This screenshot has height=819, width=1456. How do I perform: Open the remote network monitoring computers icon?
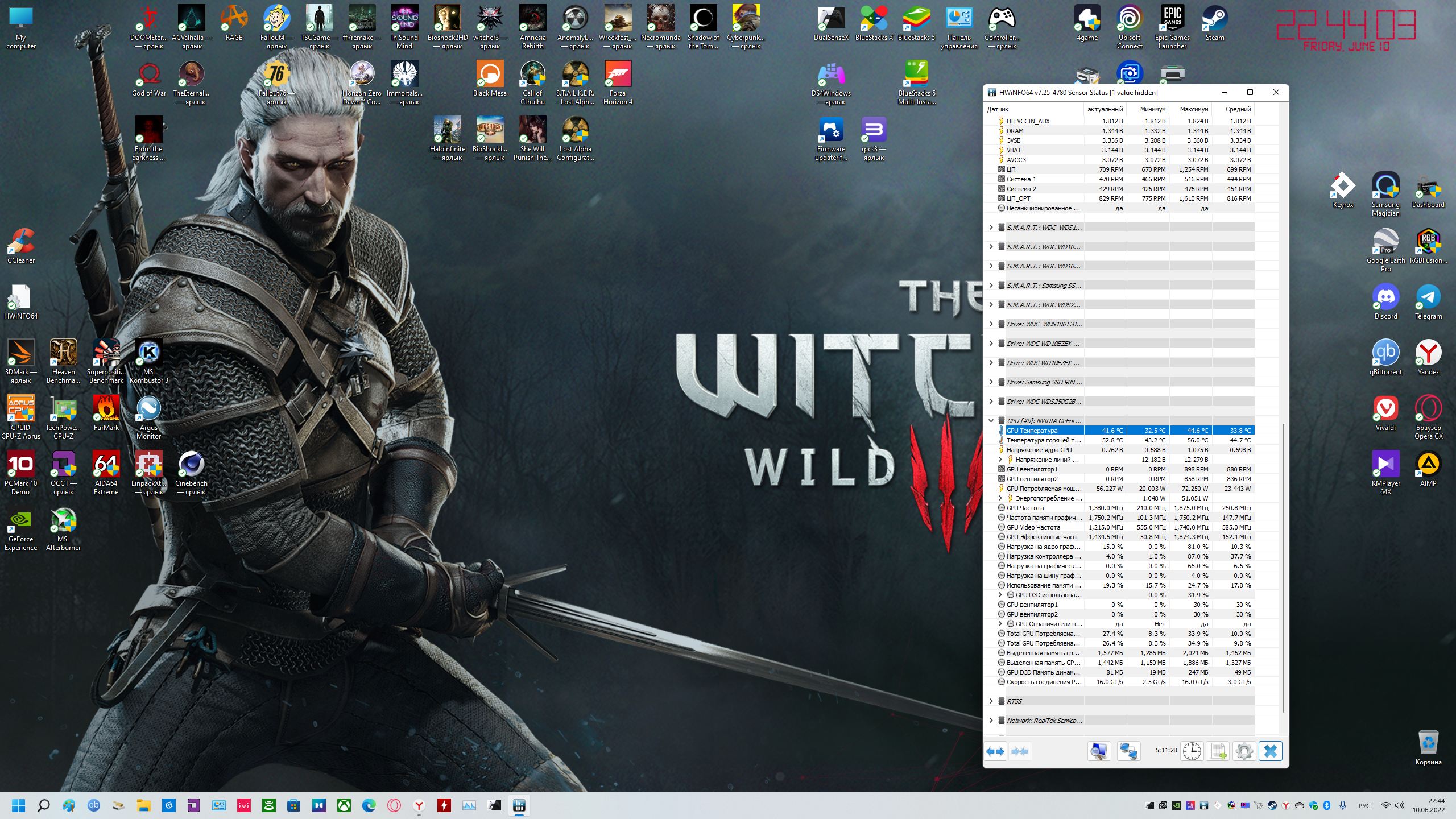tap(1128, 751)
